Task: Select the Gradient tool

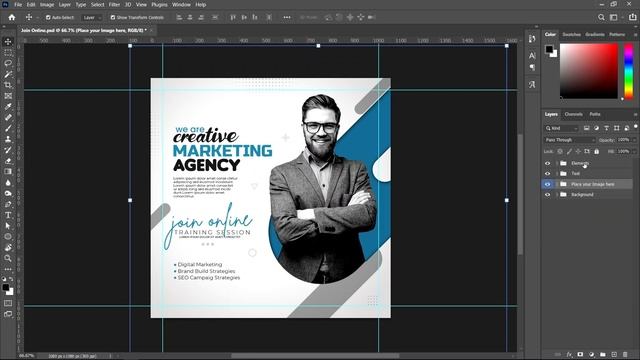Action: pos(8,171)
